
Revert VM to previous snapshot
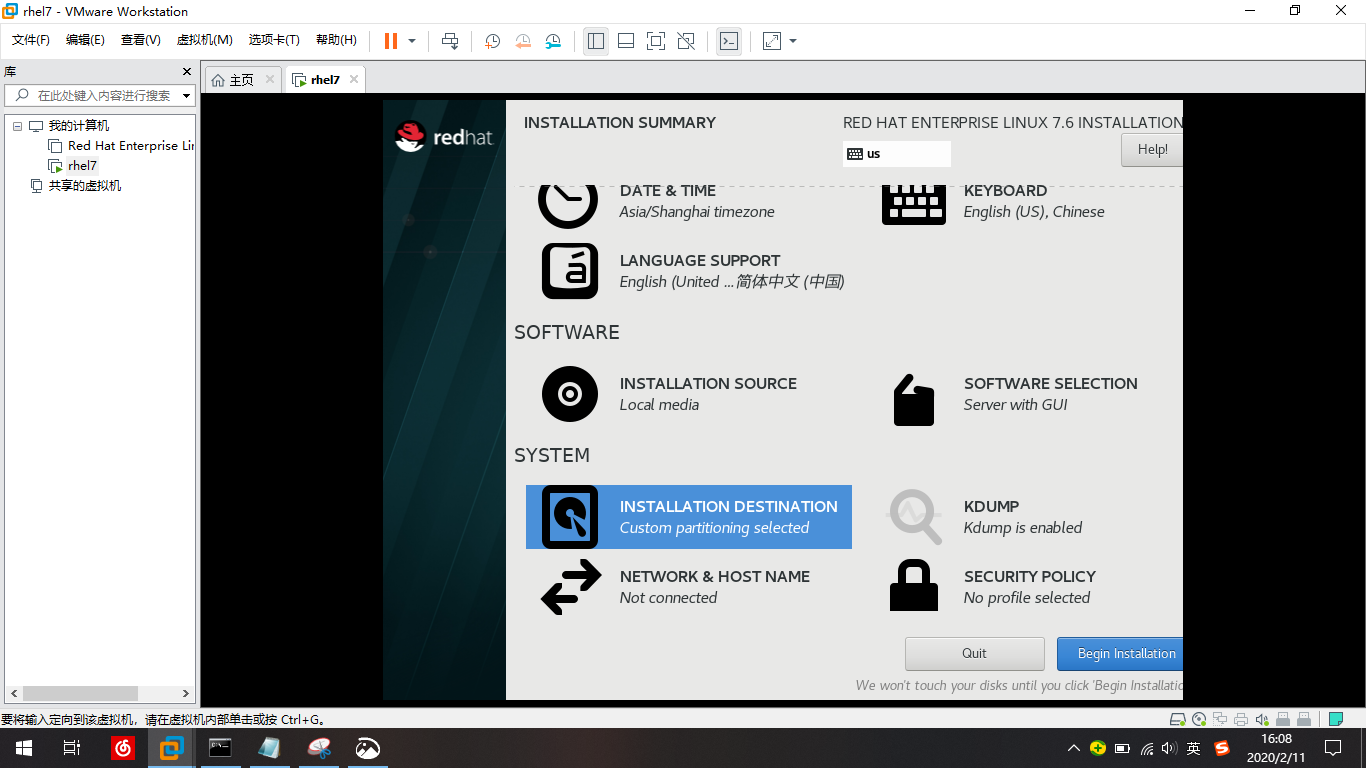523,41
